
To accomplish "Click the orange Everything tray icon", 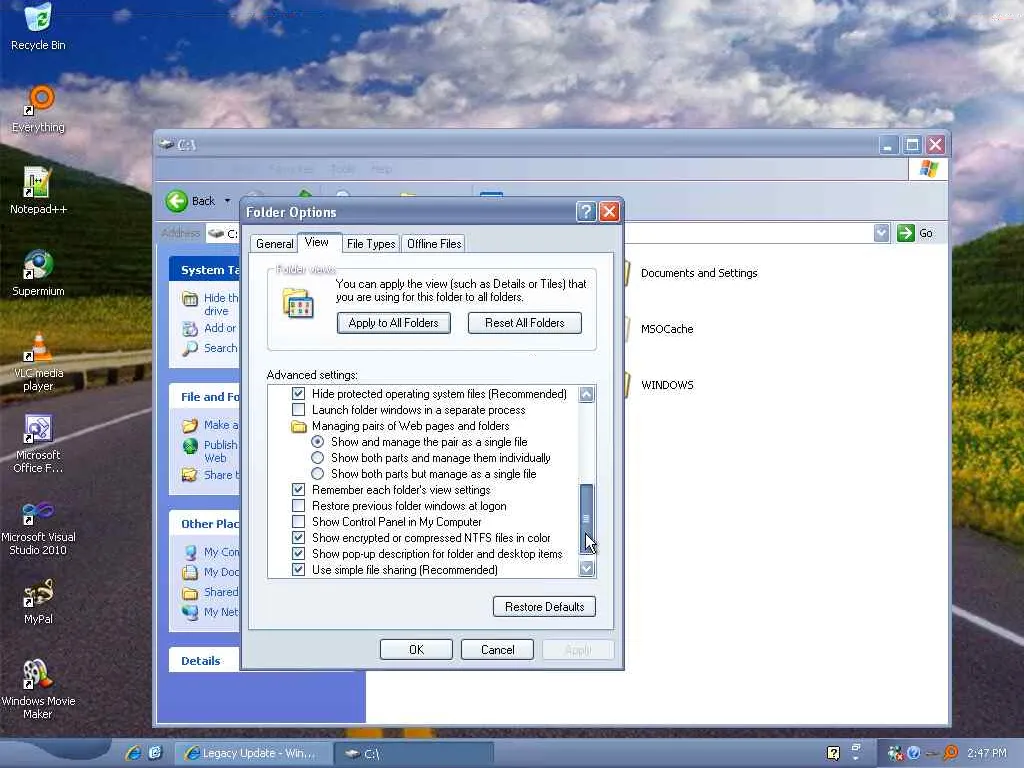I will coord(951,753).
